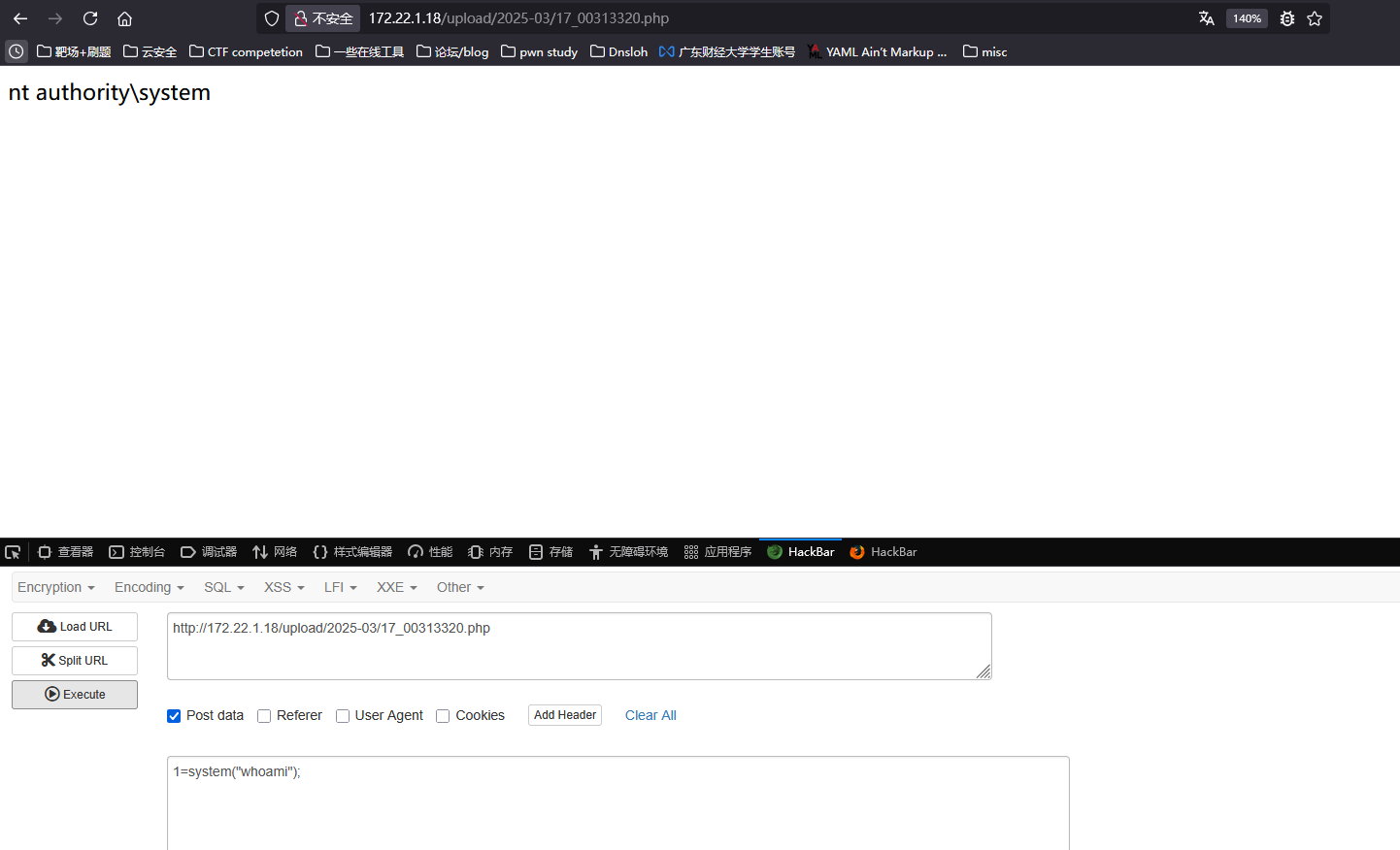
Task: Expand the XXE menu in HackBar
Action: point(397,587)
